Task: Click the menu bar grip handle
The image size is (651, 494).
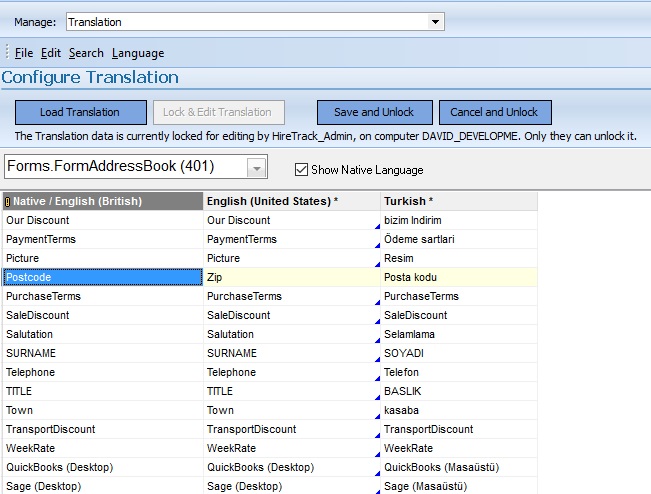Action: 7,53
